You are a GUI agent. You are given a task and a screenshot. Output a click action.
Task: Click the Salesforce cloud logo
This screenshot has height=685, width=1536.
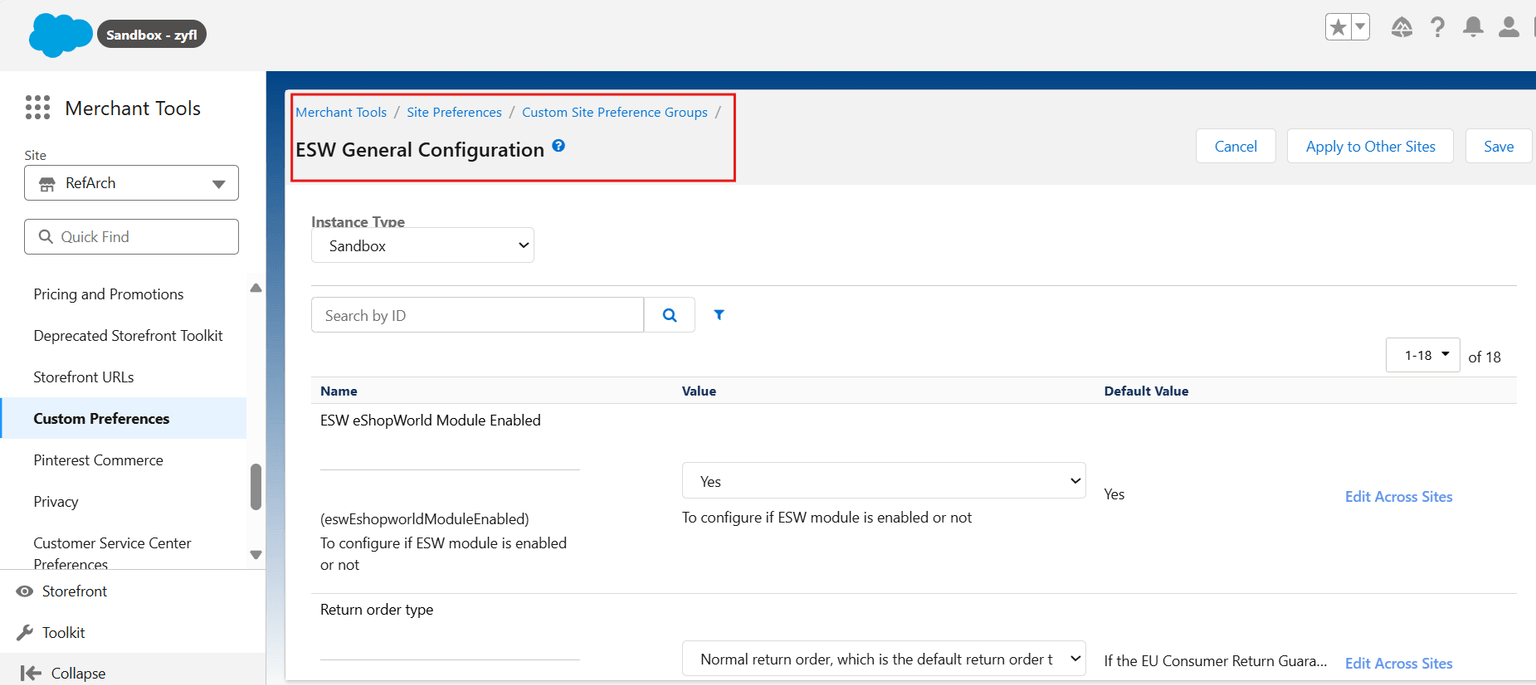(x=61, y=35)
